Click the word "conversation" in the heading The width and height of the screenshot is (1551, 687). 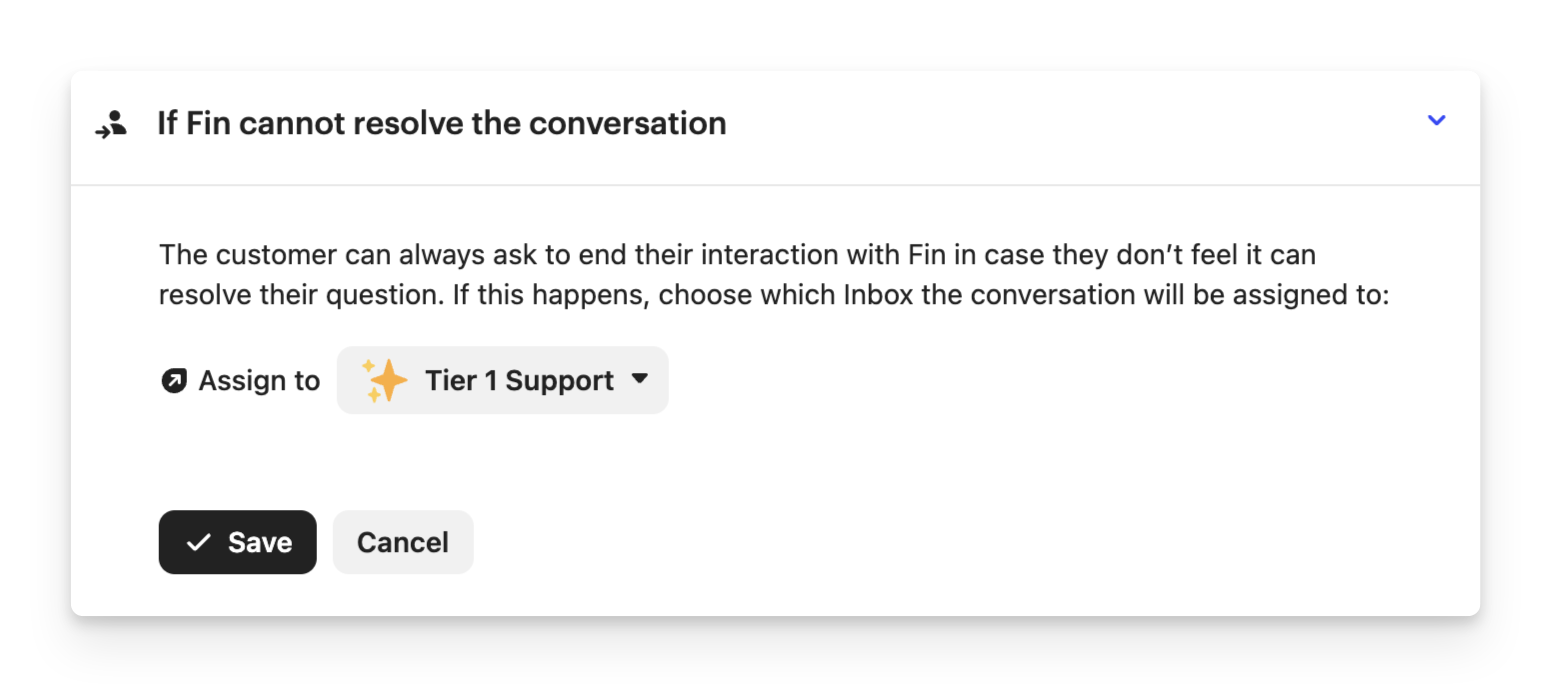point(627,124)
